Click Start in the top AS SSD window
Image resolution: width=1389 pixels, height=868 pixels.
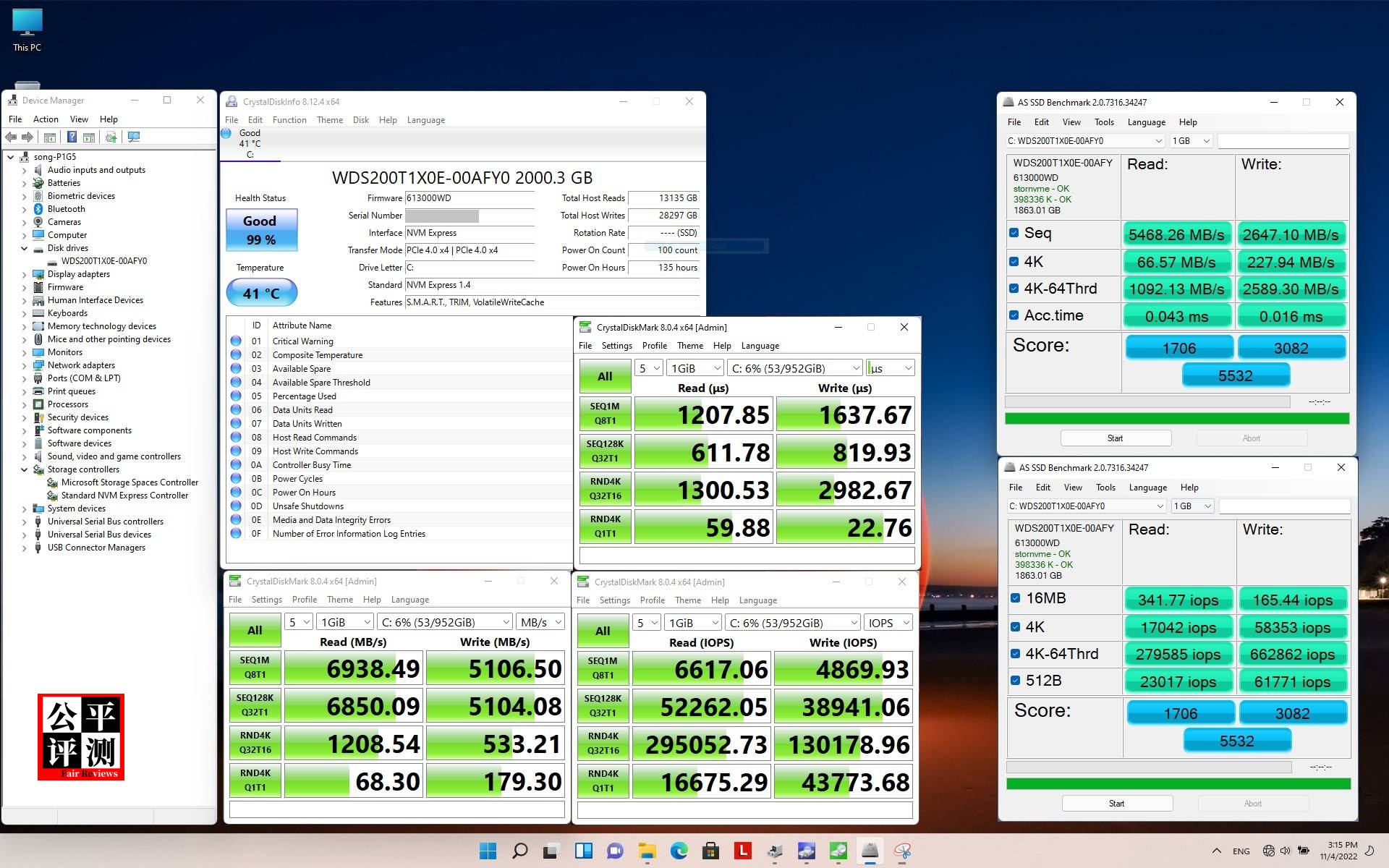(x=1115, y=438)
